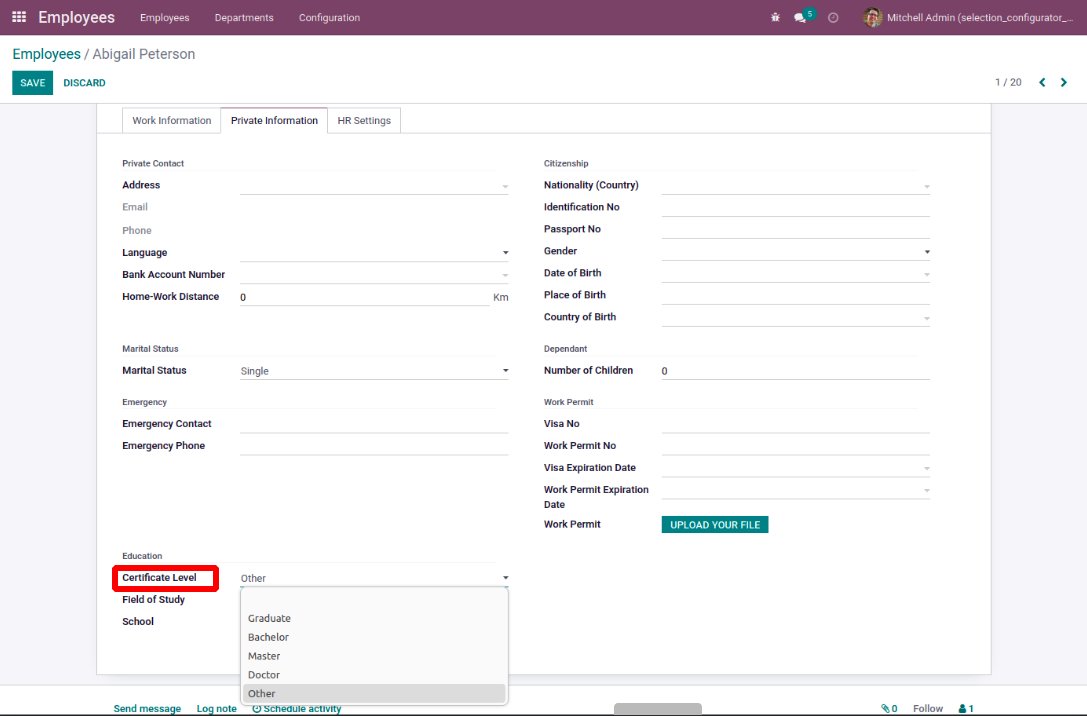
Task: Click the horizontal scrollbar thumb
Action: point(658,708)
